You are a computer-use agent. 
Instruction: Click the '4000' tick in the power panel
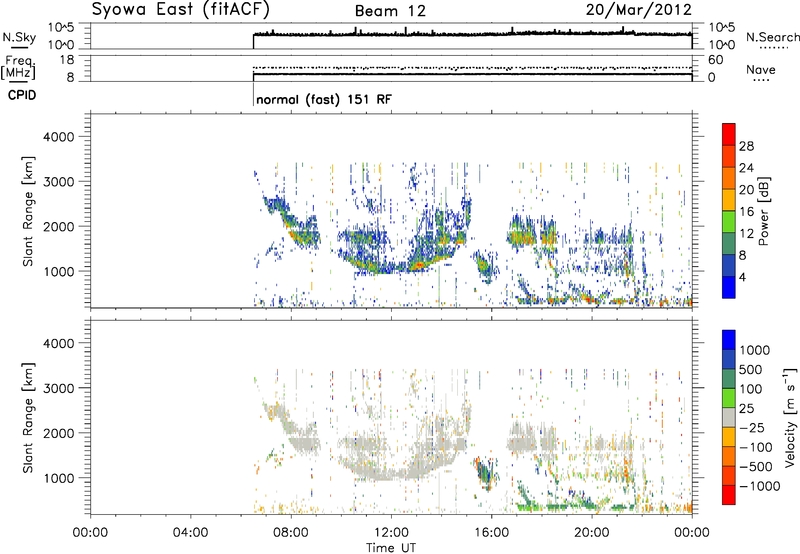tap(59, 137)
